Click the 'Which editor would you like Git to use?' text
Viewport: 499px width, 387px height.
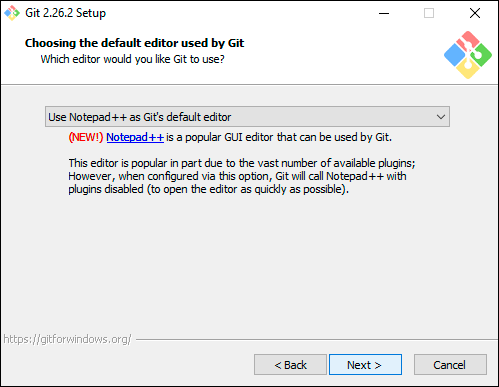click(132, 59)
